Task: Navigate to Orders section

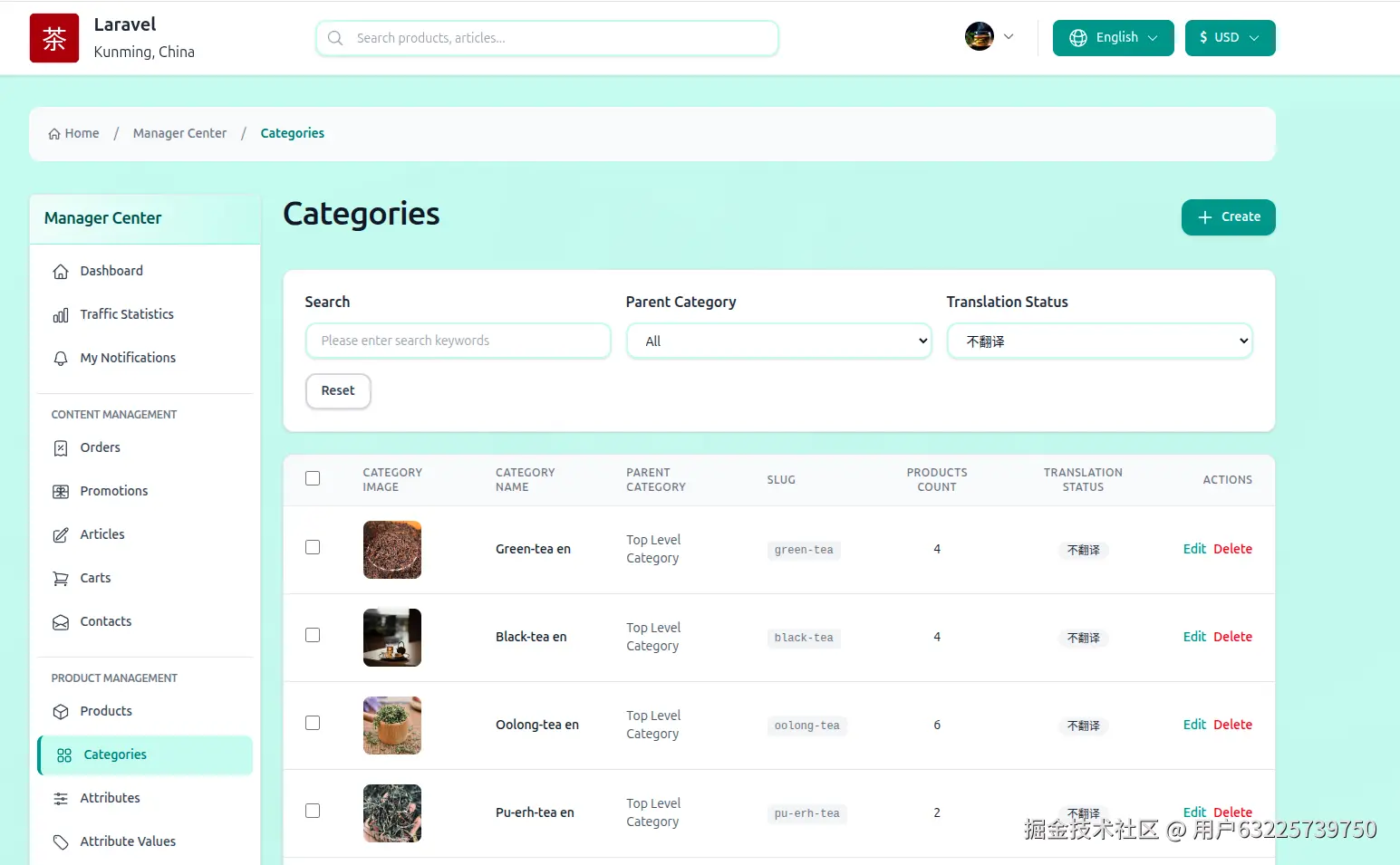Action: [145, 447]
